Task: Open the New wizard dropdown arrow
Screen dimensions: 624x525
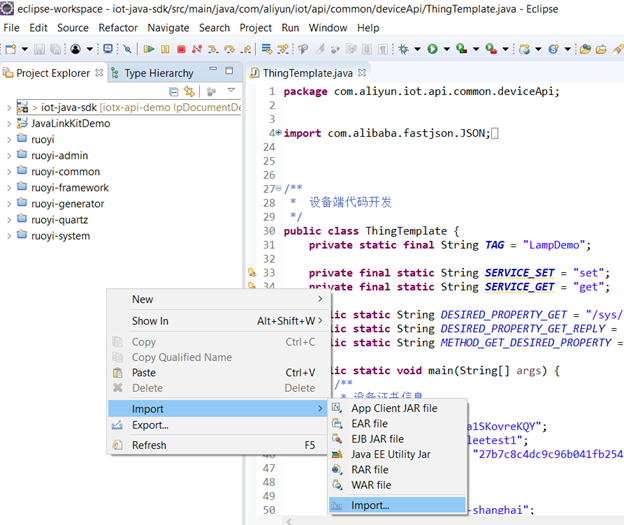Action: 25,49
